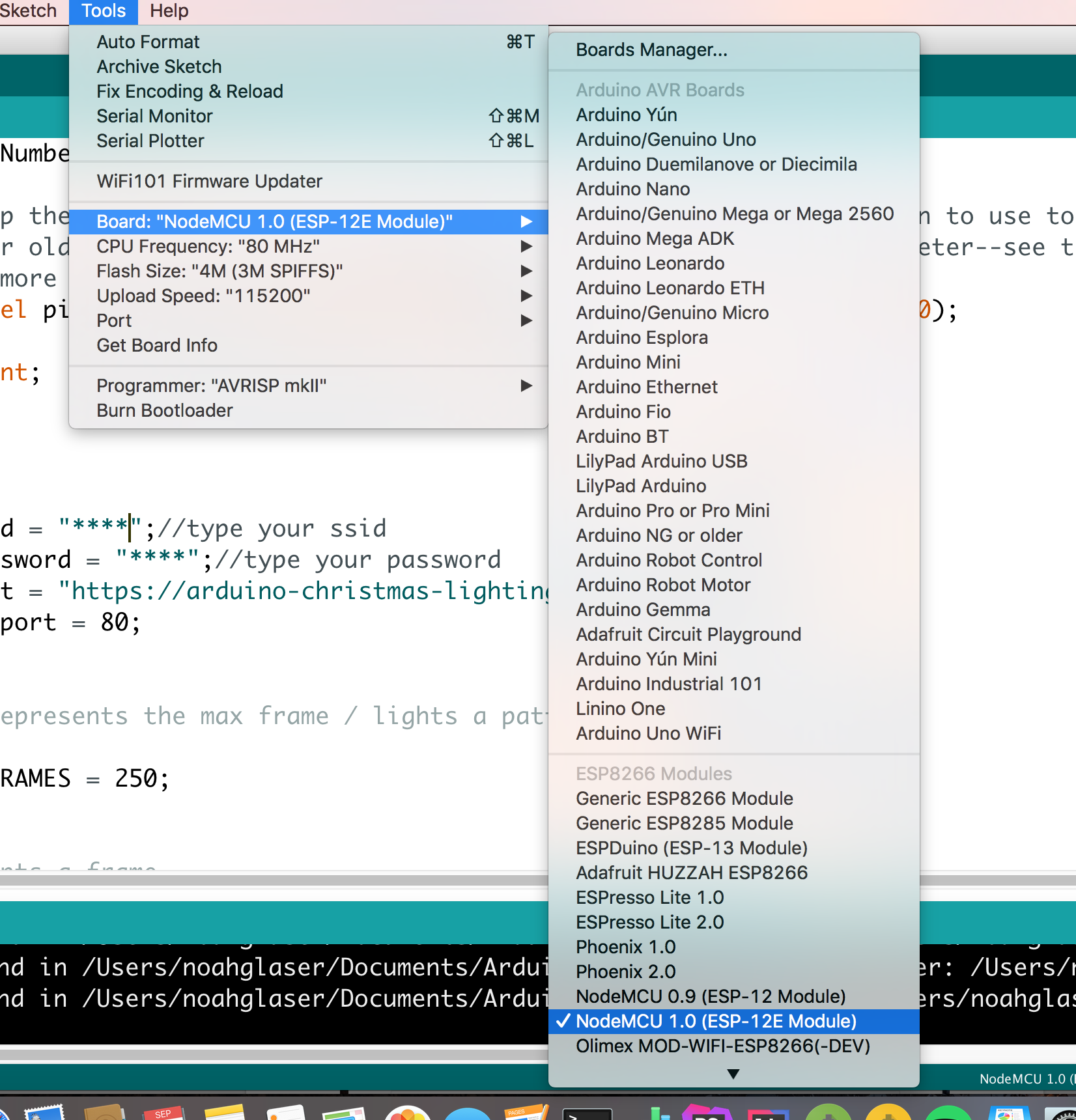The height and width of the screenshot is (1120, 1076).
Task: Open the Help menu
Action: point(169,11)
